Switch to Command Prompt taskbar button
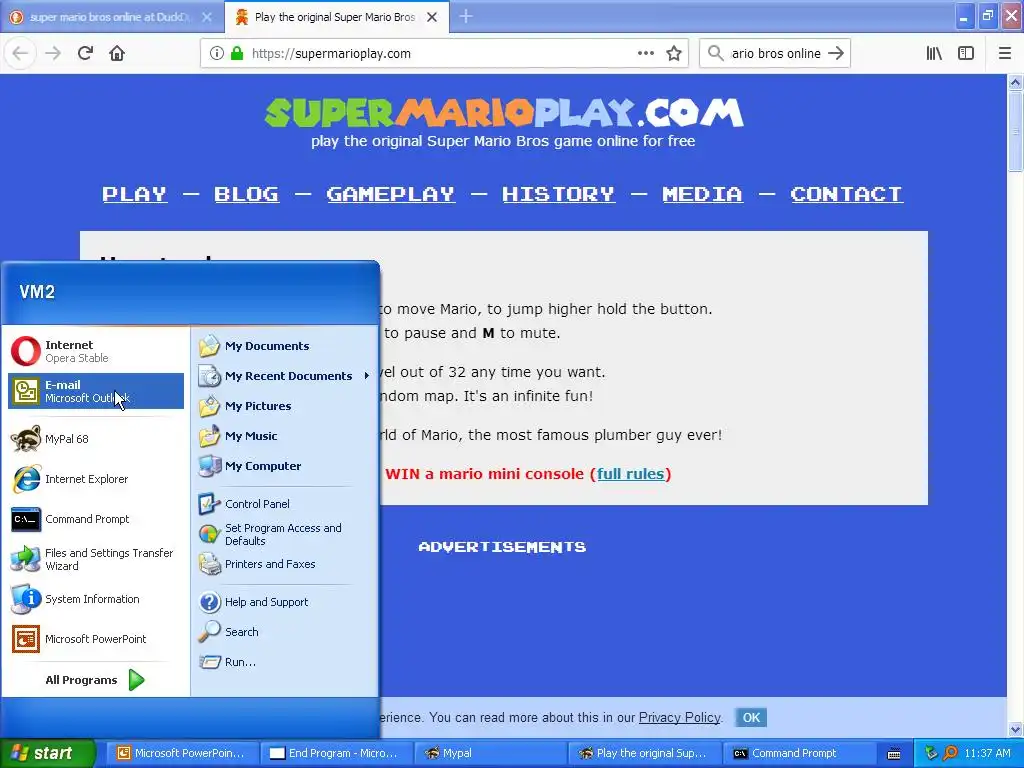 coord(797,753)
